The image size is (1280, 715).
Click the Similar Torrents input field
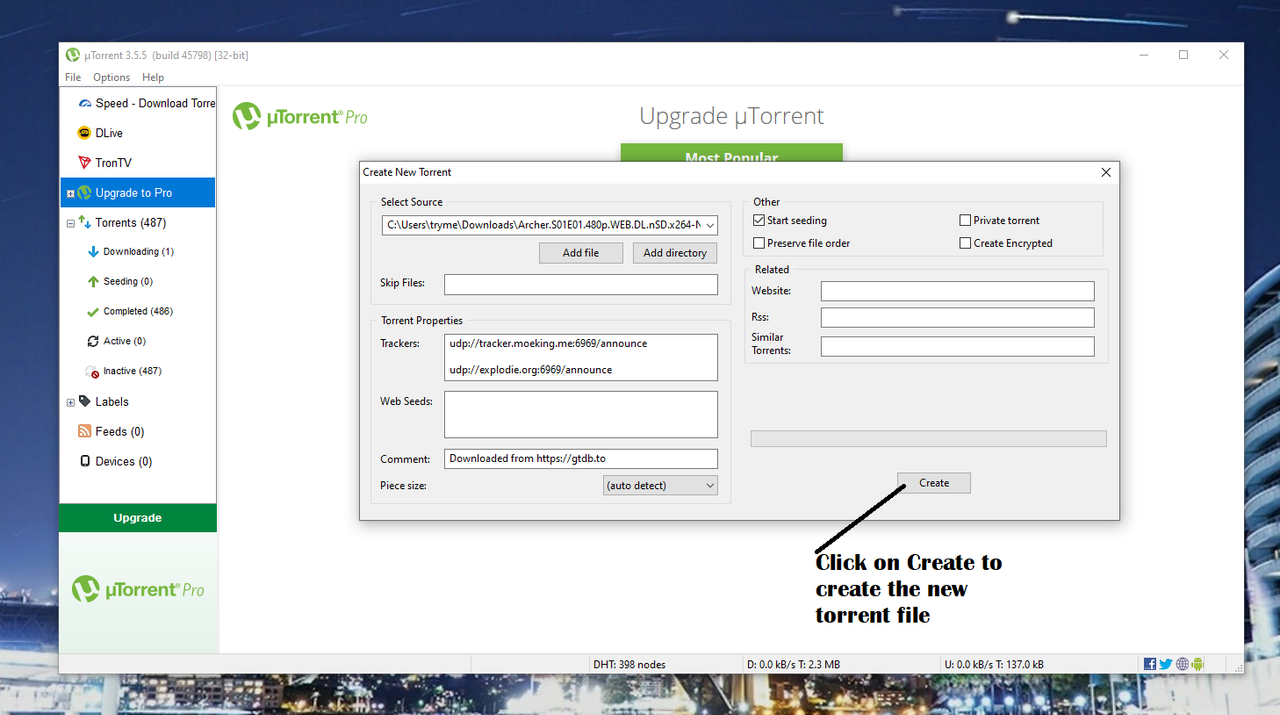coord(958,346)
